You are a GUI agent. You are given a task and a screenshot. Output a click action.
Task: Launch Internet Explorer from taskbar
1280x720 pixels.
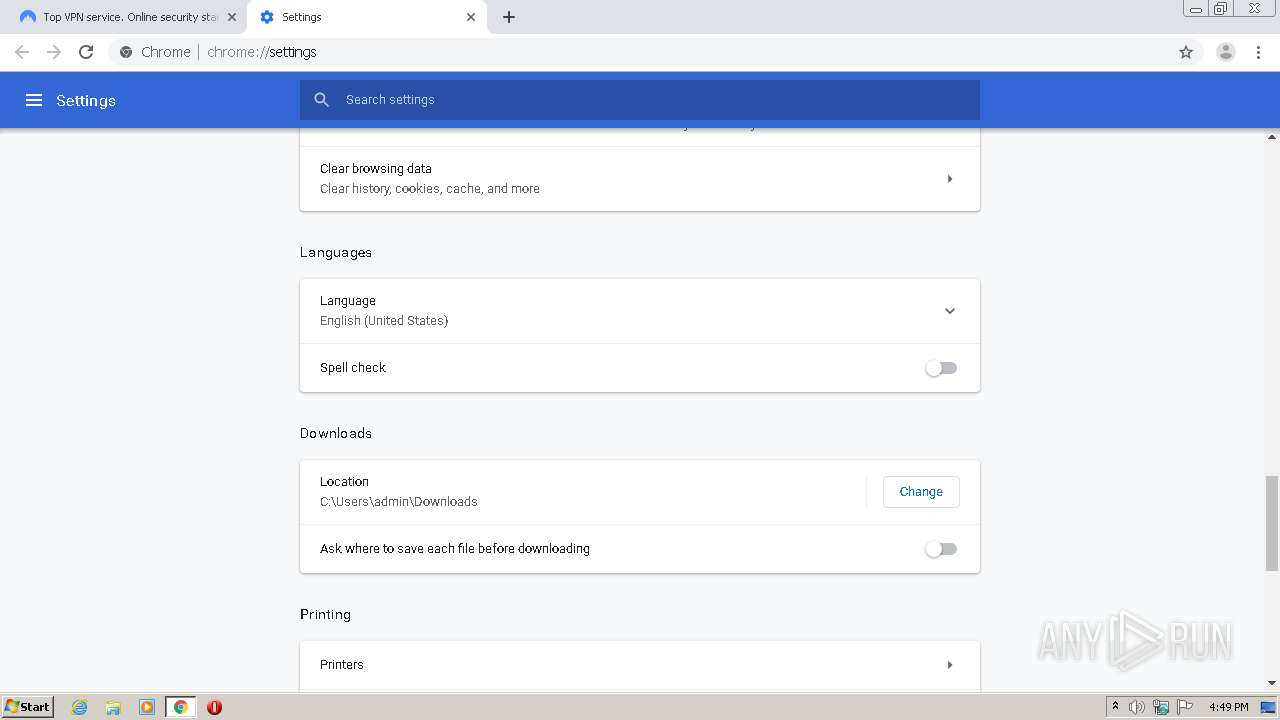point(80,707)
